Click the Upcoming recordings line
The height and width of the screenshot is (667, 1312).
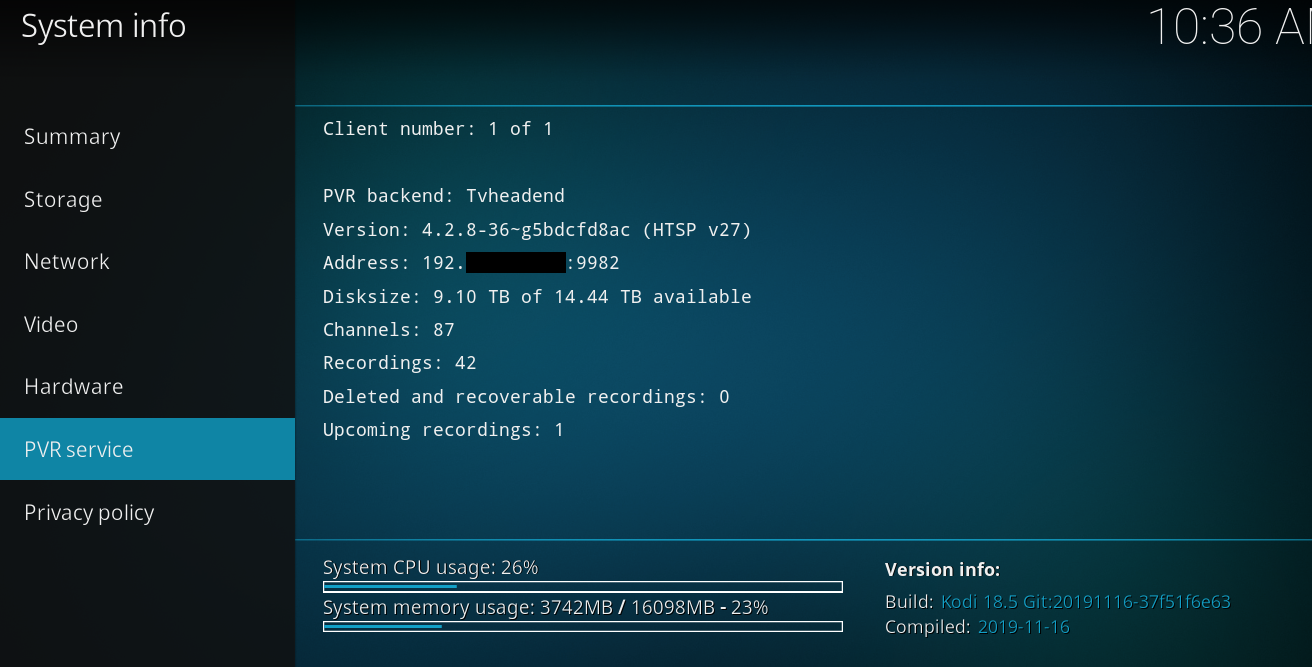(443, 430)
